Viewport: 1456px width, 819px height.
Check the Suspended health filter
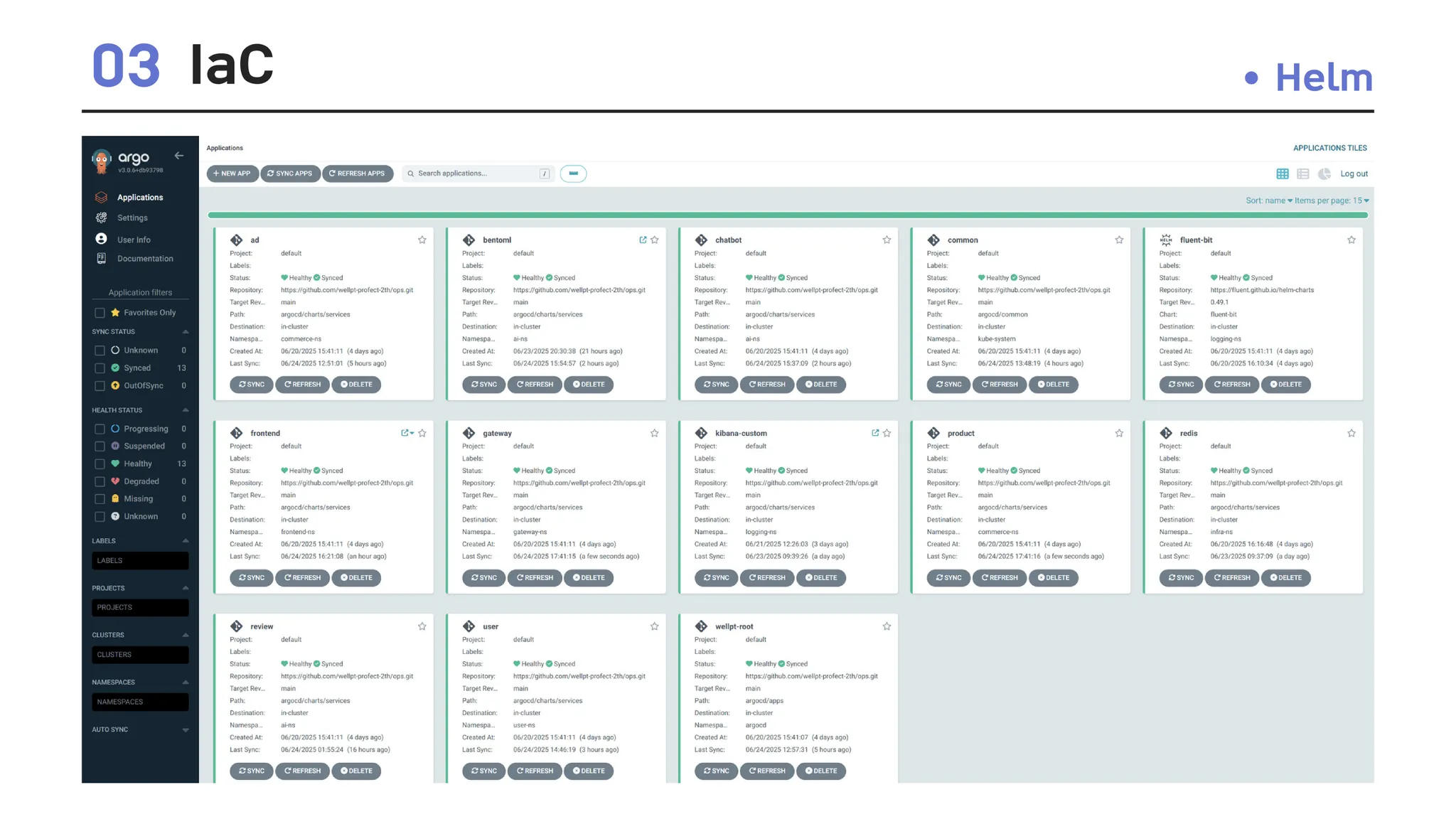pyautogui.click(x=100, y=446)
